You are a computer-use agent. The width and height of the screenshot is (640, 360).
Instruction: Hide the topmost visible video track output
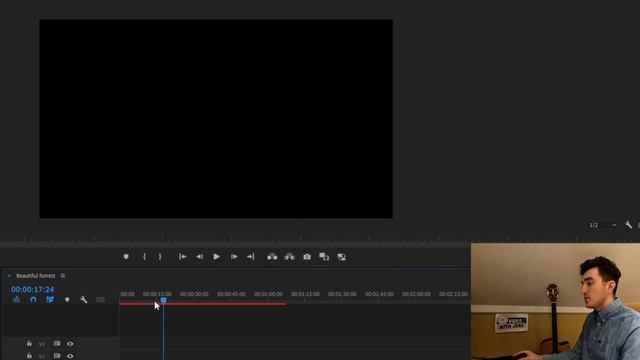[x=70, y=344]
